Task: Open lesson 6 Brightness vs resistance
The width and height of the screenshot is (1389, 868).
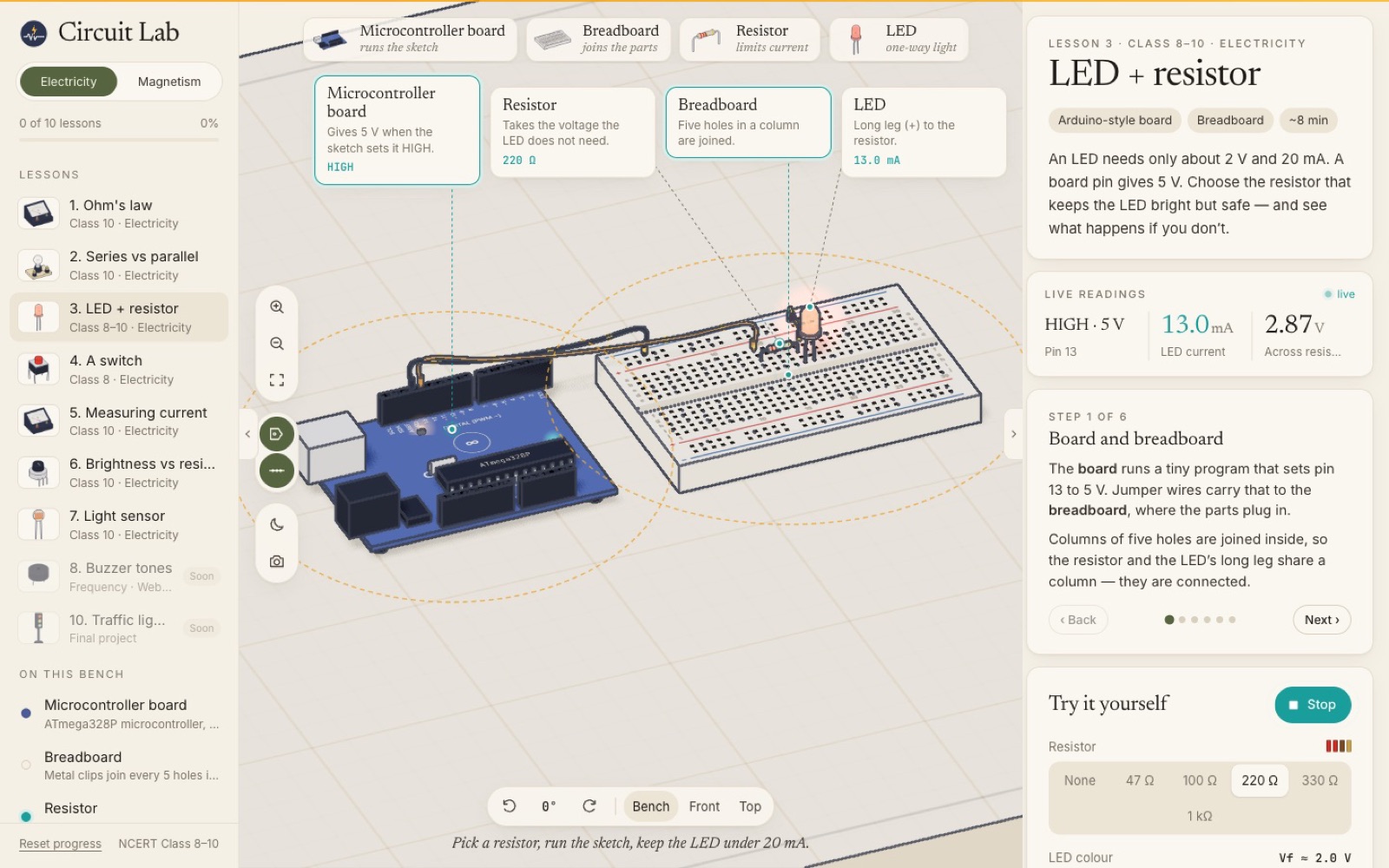Action: [x=119, y=473]
